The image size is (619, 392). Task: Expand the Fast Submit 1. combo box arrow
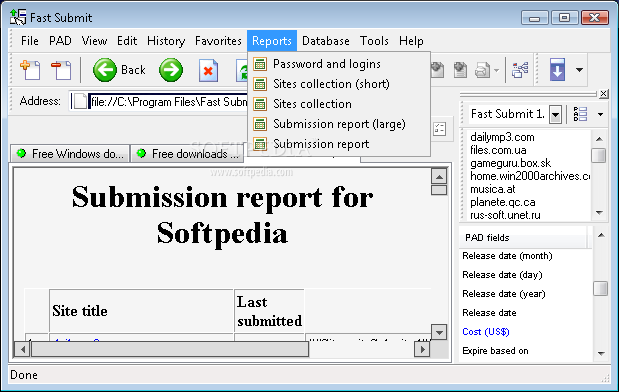point(555,115)
